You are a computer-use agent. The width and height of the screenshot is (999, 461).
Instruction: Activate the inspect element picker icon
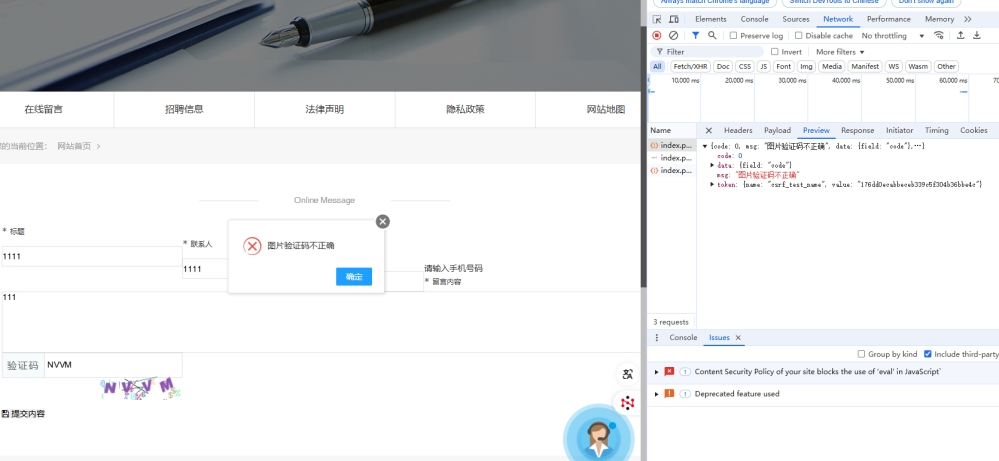click(x=657, y=19)
